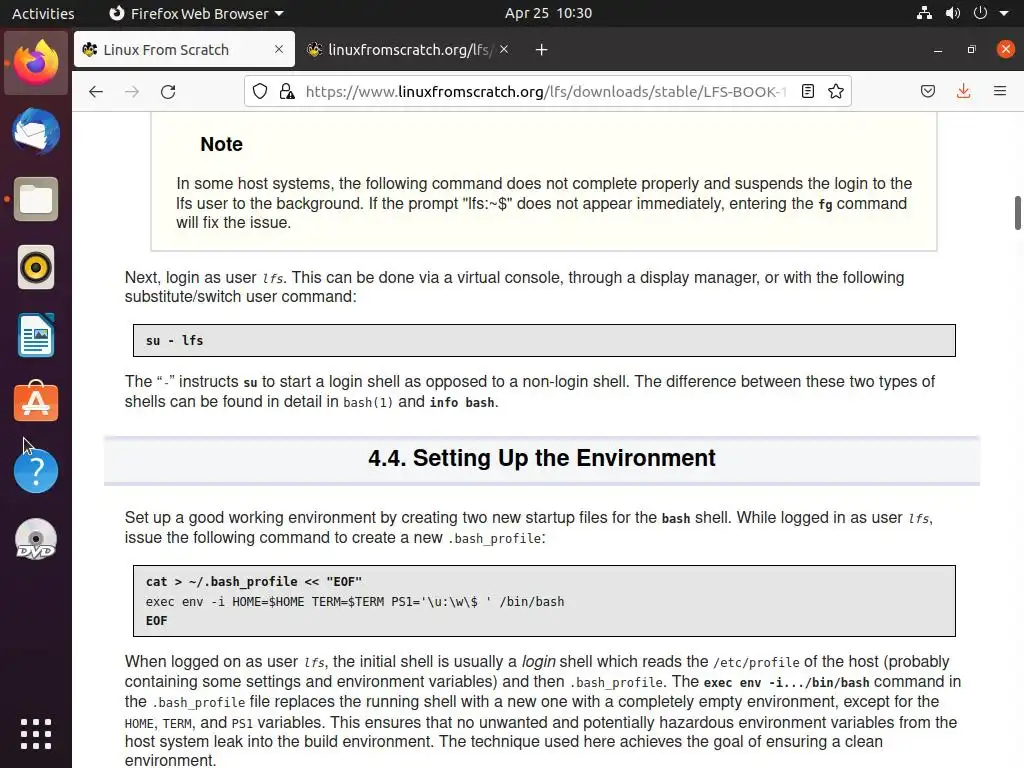Open Activities overview
The image size is (1024, 768).
pos(43,13)
